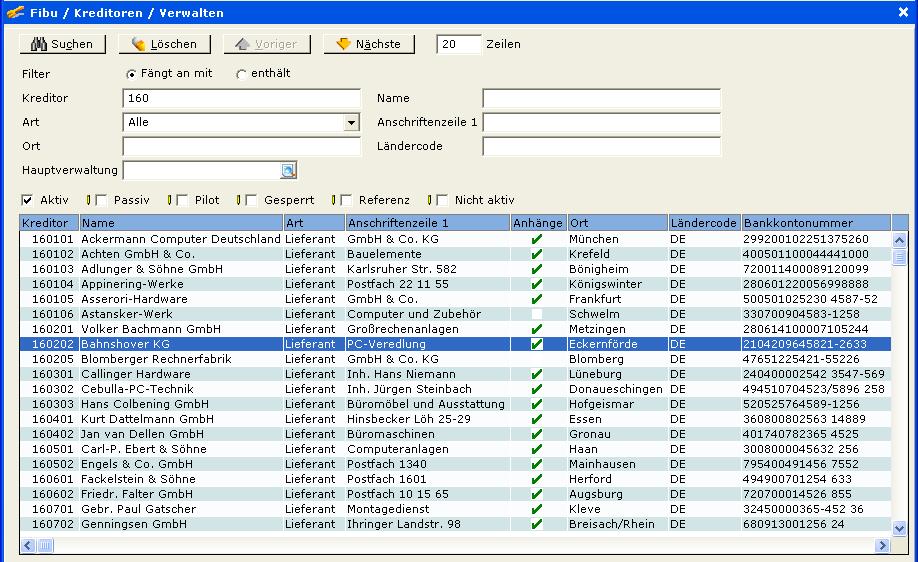The height and width of the screenshot is (562, 918).
Task: Click attachment checkmark for Asserori-Hardware
Action: 537,299
